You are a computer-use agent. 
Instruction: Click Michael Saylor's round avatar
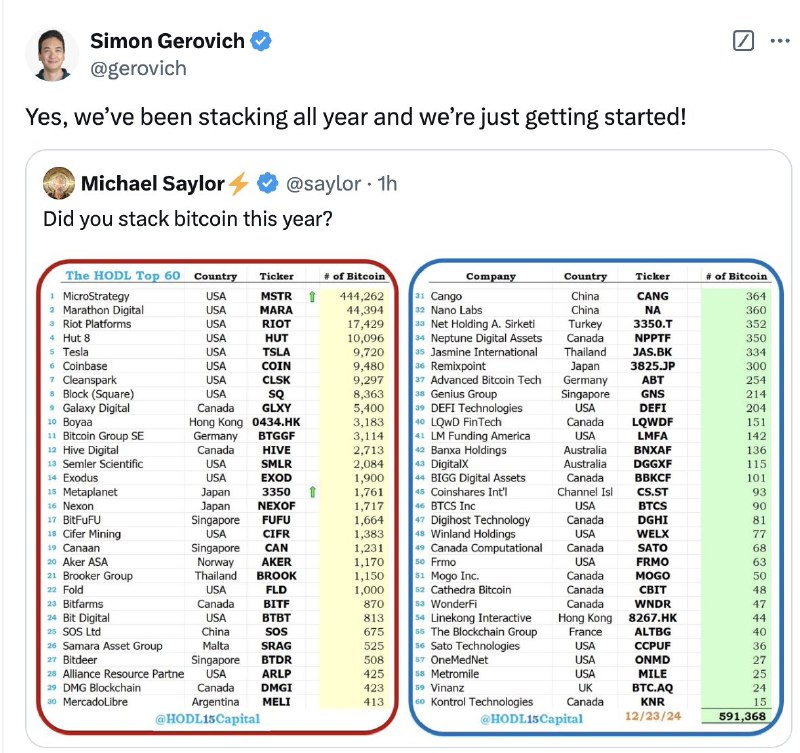[59, 183]
